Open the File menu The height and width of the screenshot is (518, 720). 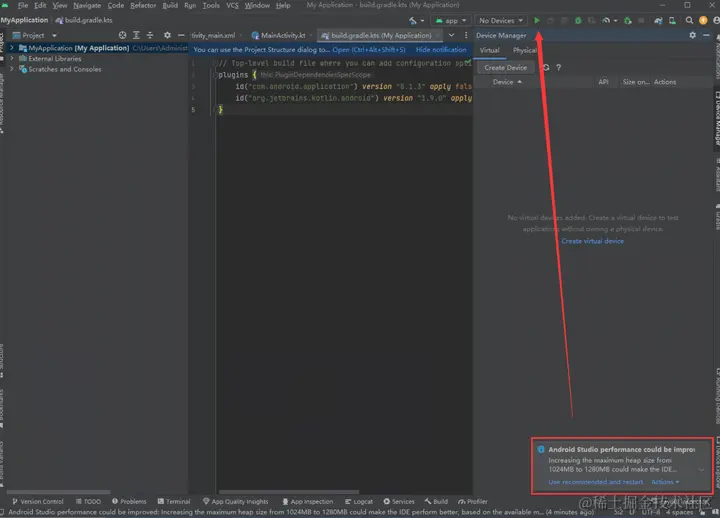[23, 6]
